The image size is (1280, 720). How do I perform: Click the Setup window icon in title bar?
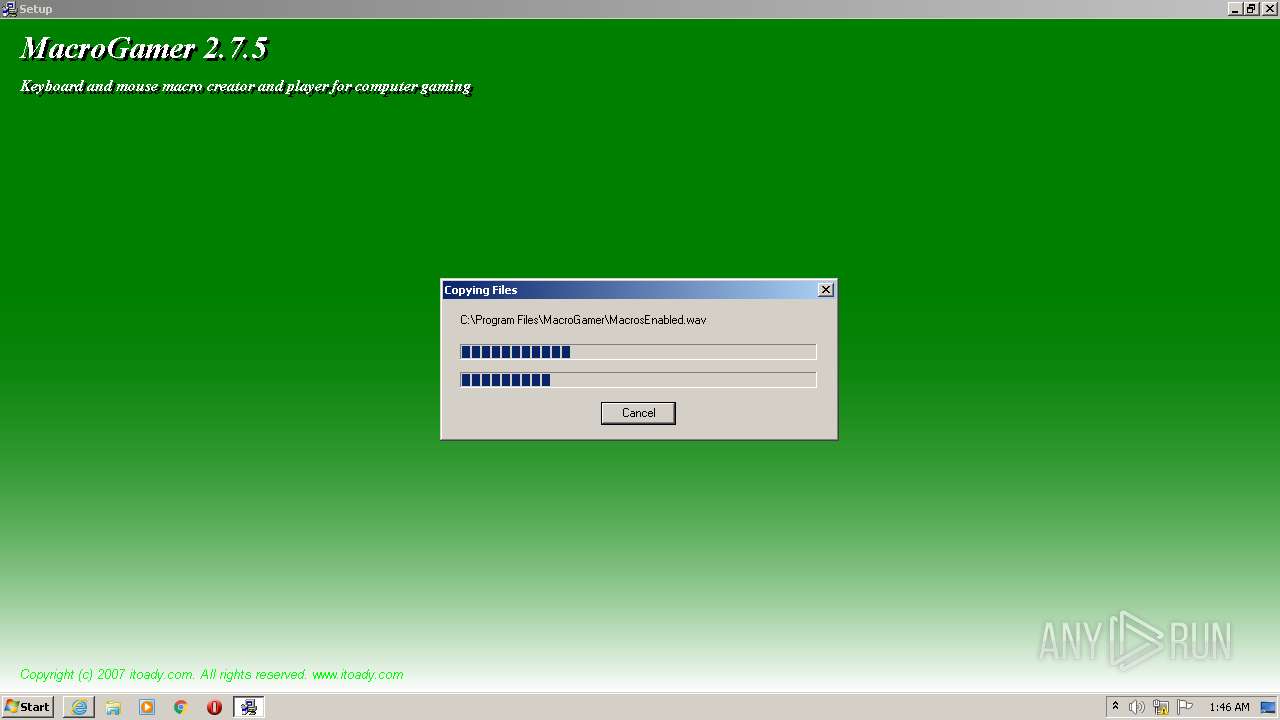pos(9,8)
